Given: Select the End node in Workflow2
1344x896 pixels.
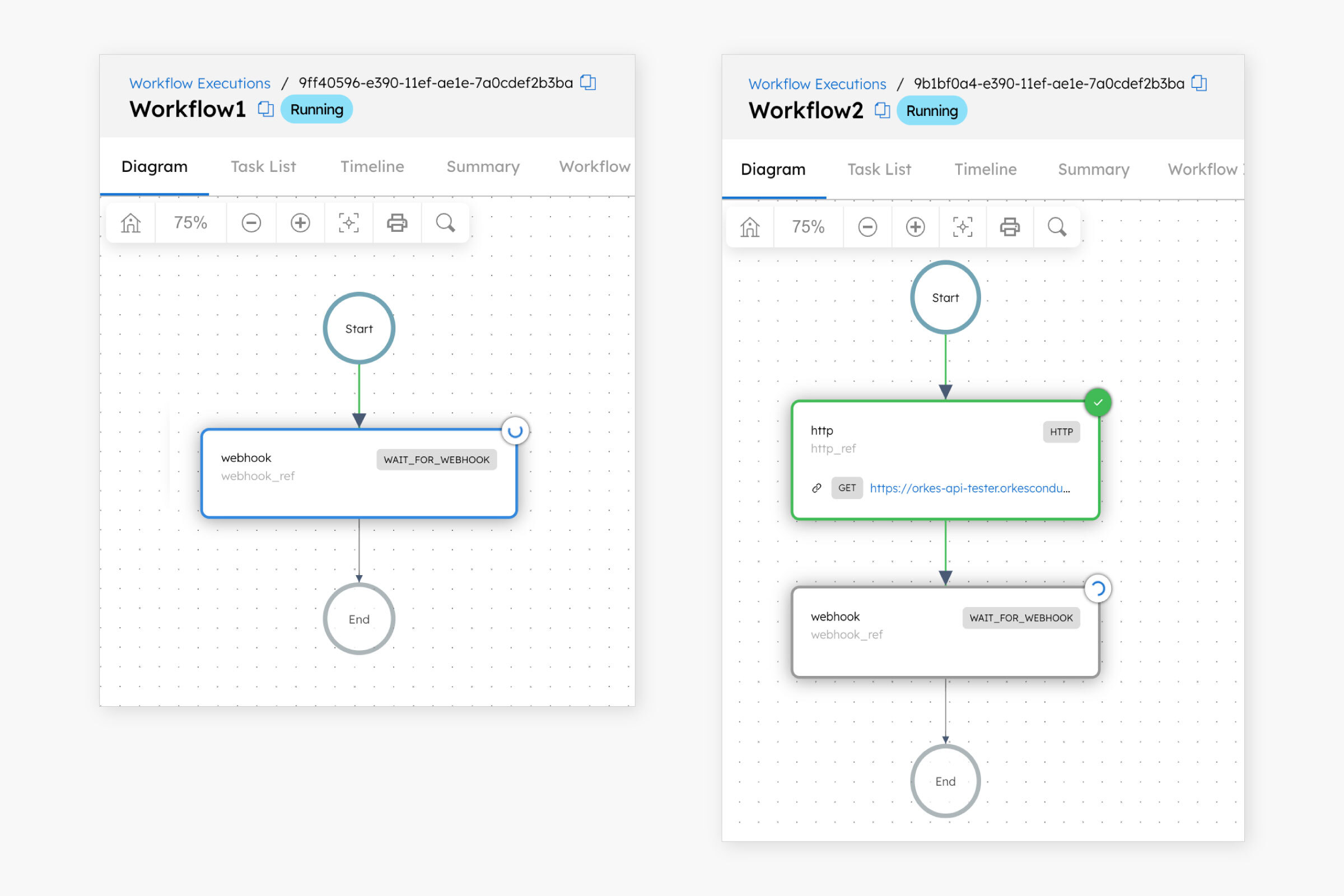Looking at the screenshot, I should (x=945, y=781).
